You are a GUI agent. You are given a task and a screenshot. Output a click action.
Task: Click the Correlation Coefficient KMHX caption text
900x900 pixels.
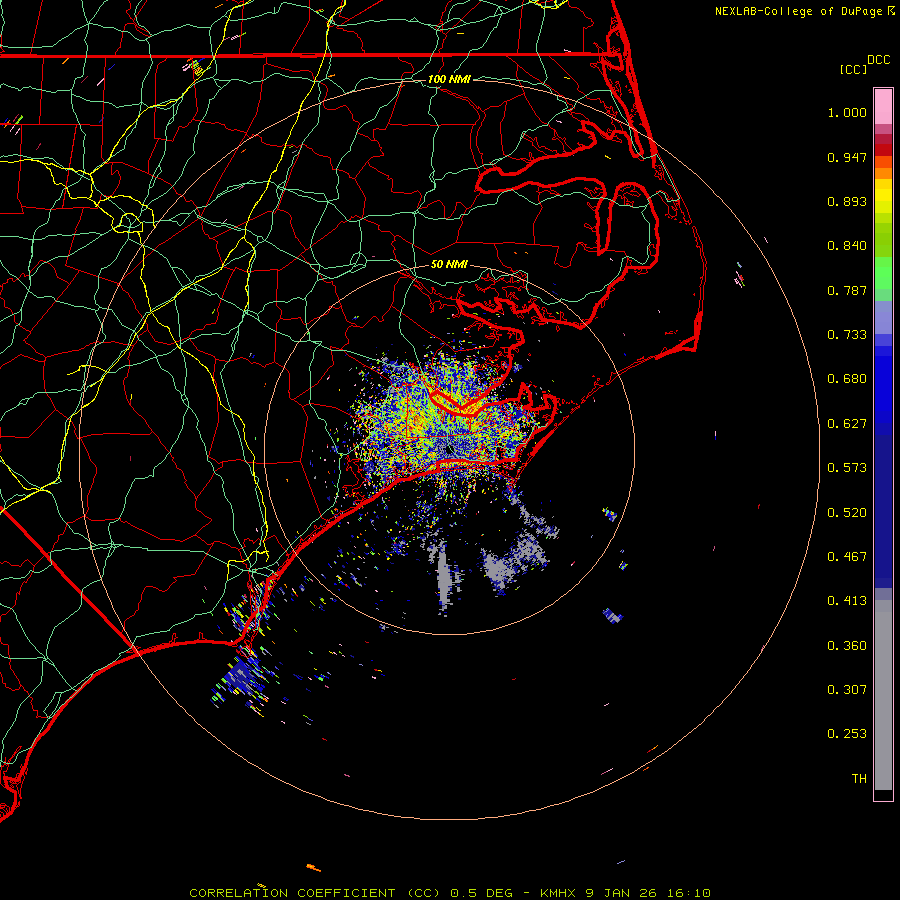pos(450,893)
